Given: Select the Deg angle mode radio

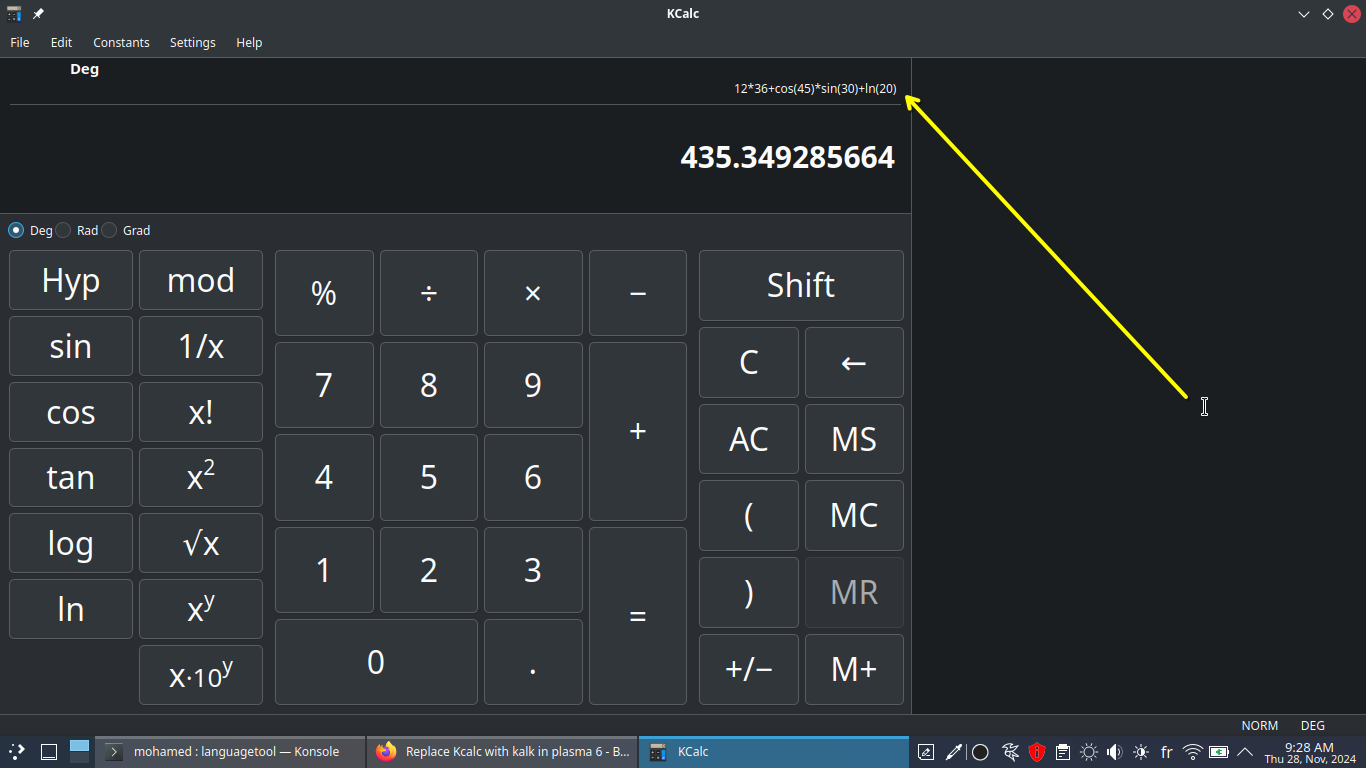Looking at the screenshot, I should click(30, 230).
